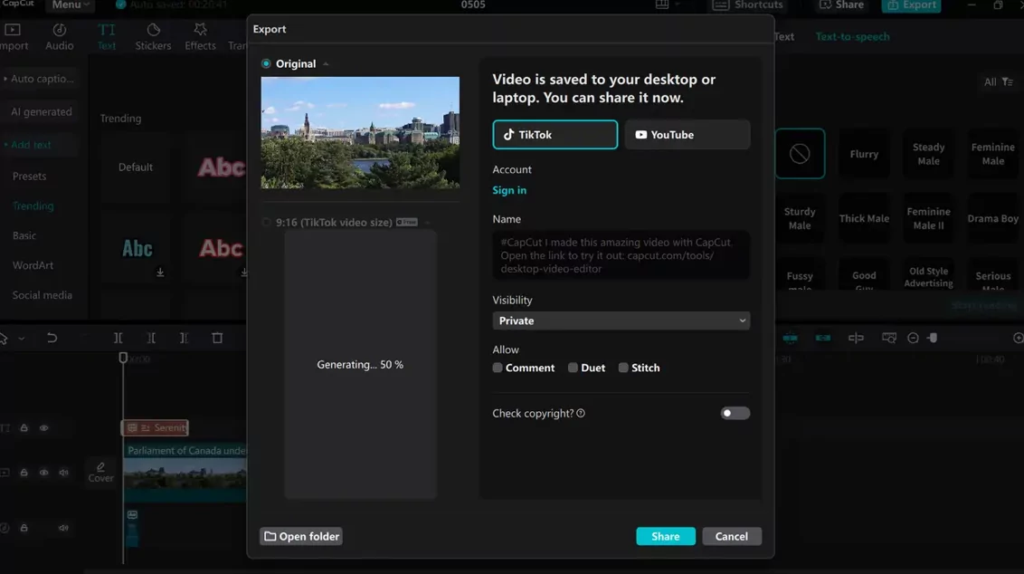Lock the text track

24,428
